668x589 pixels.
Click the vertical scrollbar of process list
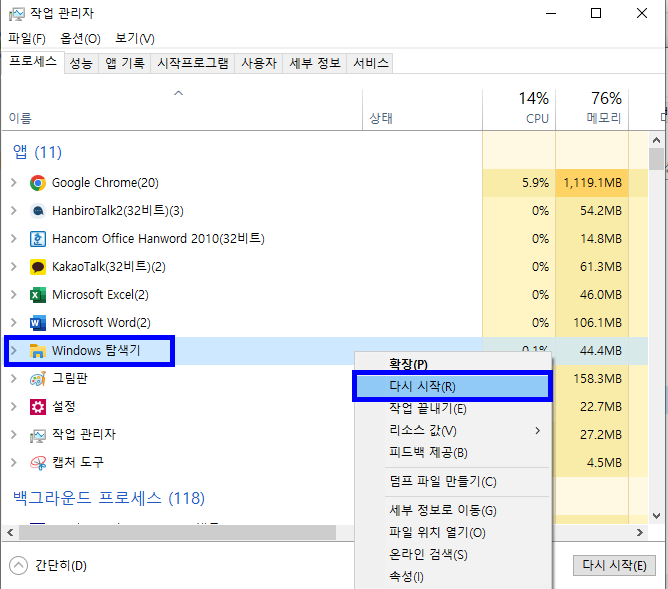pos(656,300)
